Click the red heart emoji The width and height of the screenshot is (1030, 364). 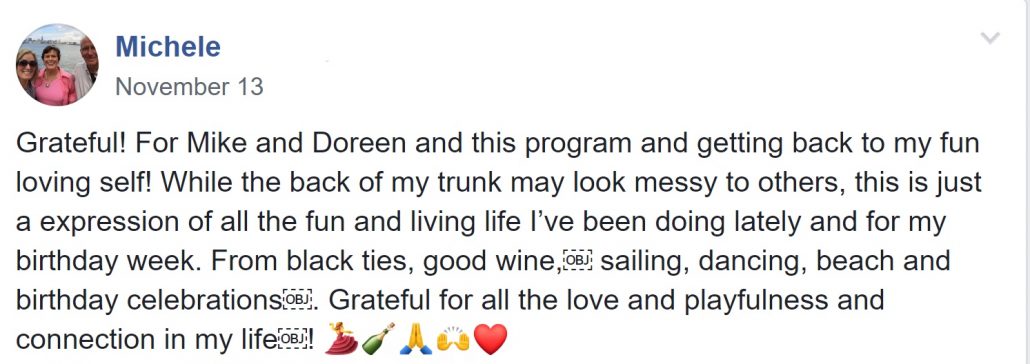(490, 339)
